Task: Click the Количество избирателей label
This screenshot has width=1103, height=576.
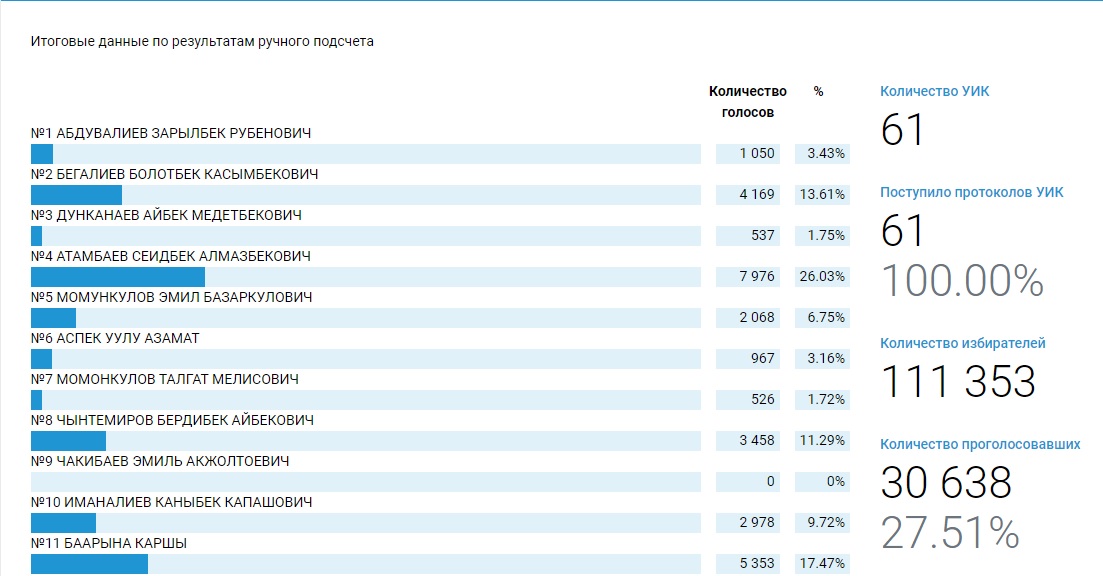Action: point(962,343)
